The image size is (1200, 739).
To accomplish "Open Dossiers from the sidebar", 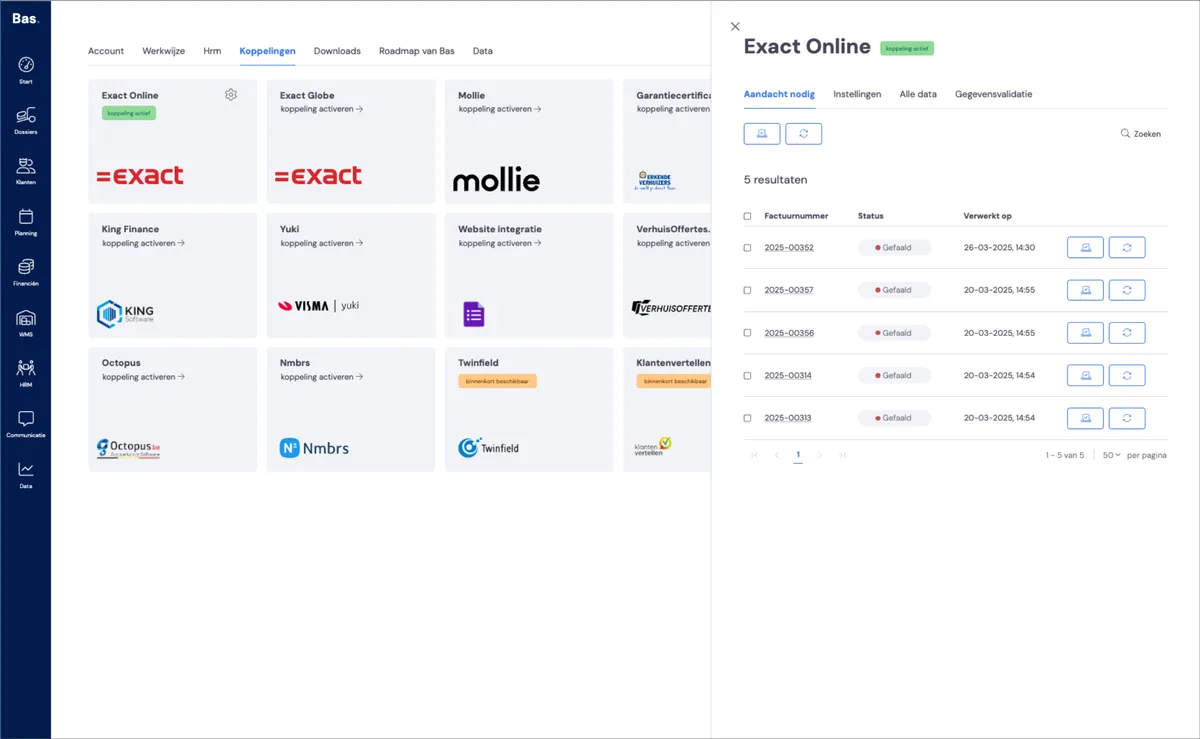I will click(26, 120).
